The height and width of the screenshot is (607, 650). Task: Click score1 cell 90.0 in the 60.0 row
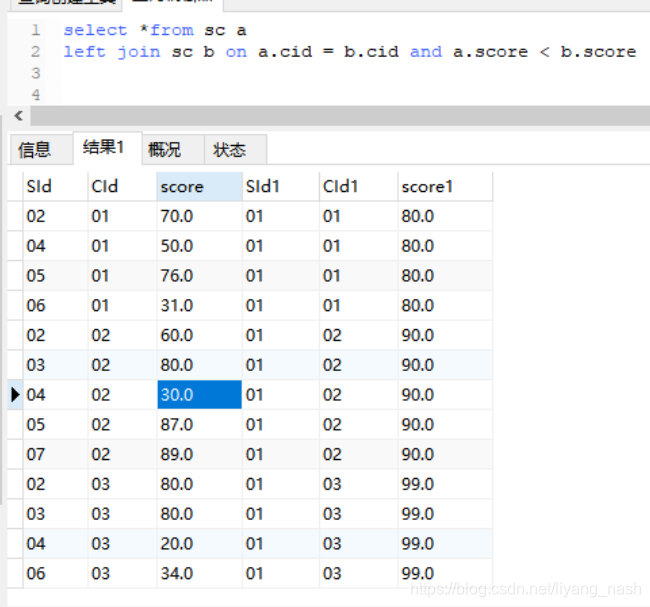point(445,335)
